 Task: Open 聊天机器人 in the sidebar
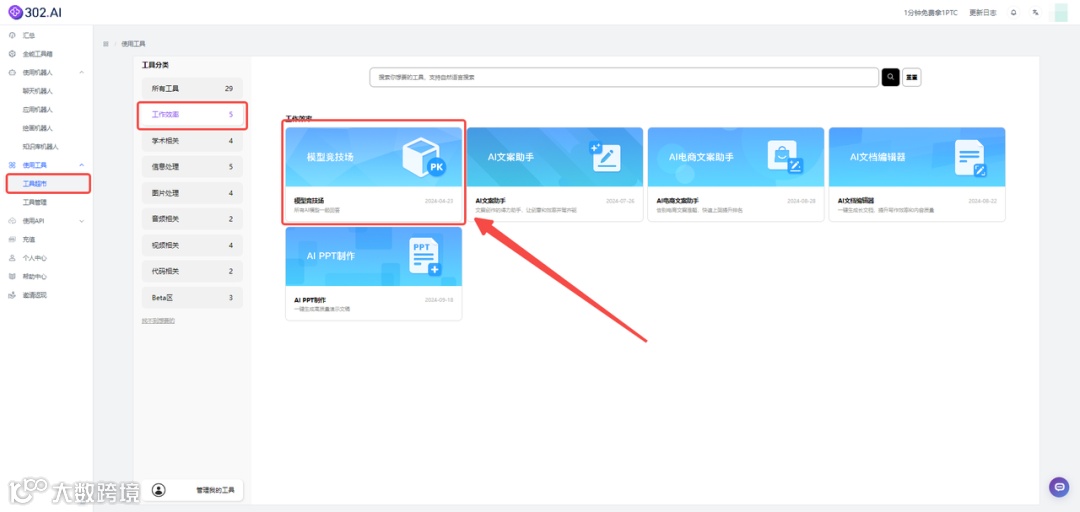[38, 91]
